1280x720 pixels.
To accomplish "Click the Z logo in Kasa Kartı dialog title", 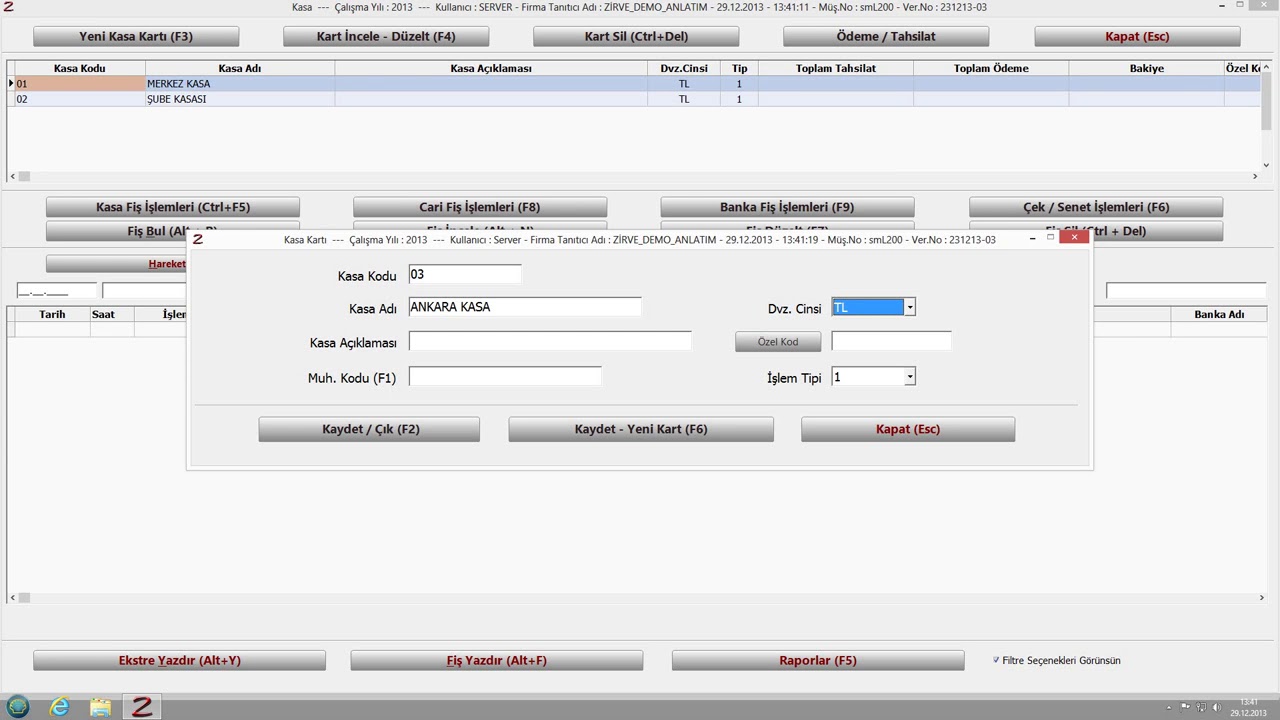I will point(197,239).
